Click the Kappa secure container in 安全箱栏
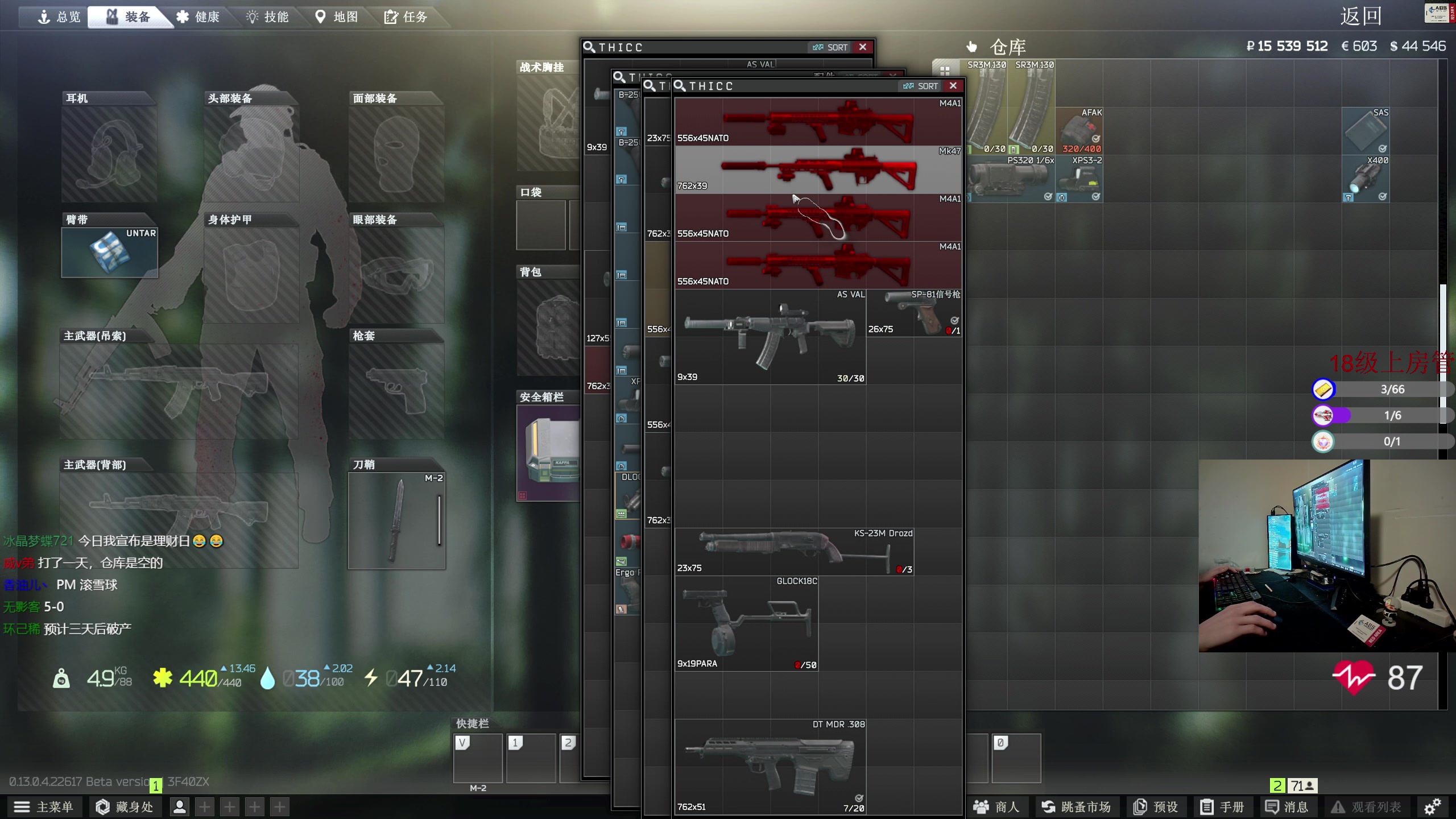The width and height of the screenshot is (1456, 819). (548, 453)
